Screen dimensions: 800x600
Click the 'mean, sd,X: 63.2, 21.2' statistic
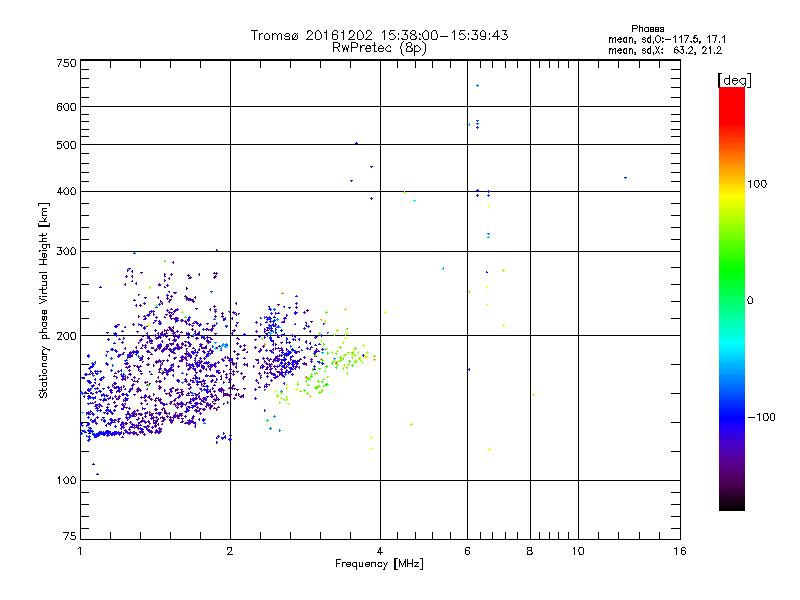[665, 50]
